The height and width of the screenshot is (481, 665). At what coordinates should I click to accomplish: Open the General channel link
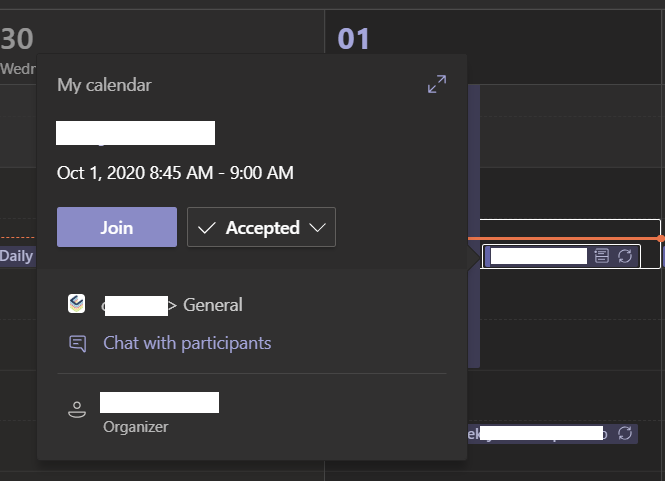[x=212, y=305]
